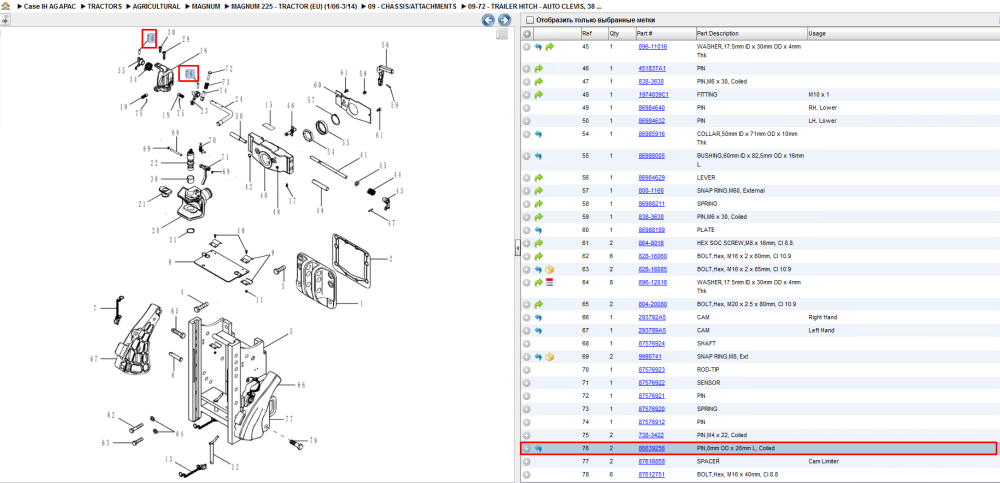This screenshot has height=483, width=1000.
Task: Click green forward arrow on Ref 45 row
Action: (x=549, y=47)
